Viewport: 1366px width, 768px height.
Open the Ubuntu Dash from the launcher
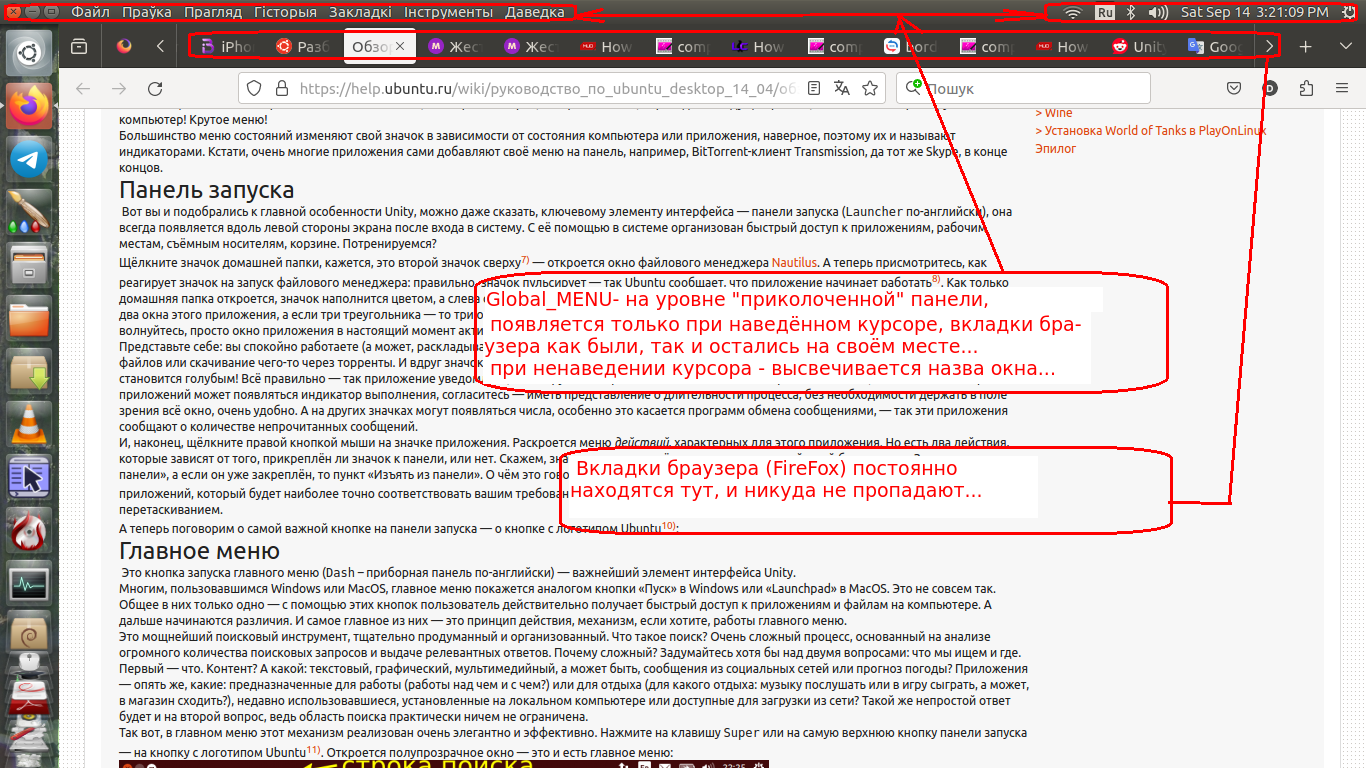pyautogui.click(x=30, y=52)
